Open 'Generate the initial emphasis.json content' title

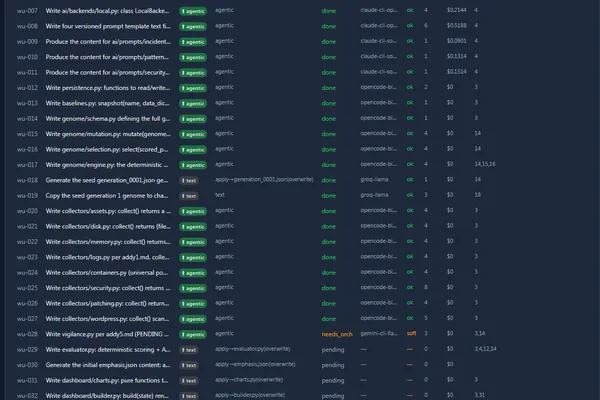click(108, 365)
